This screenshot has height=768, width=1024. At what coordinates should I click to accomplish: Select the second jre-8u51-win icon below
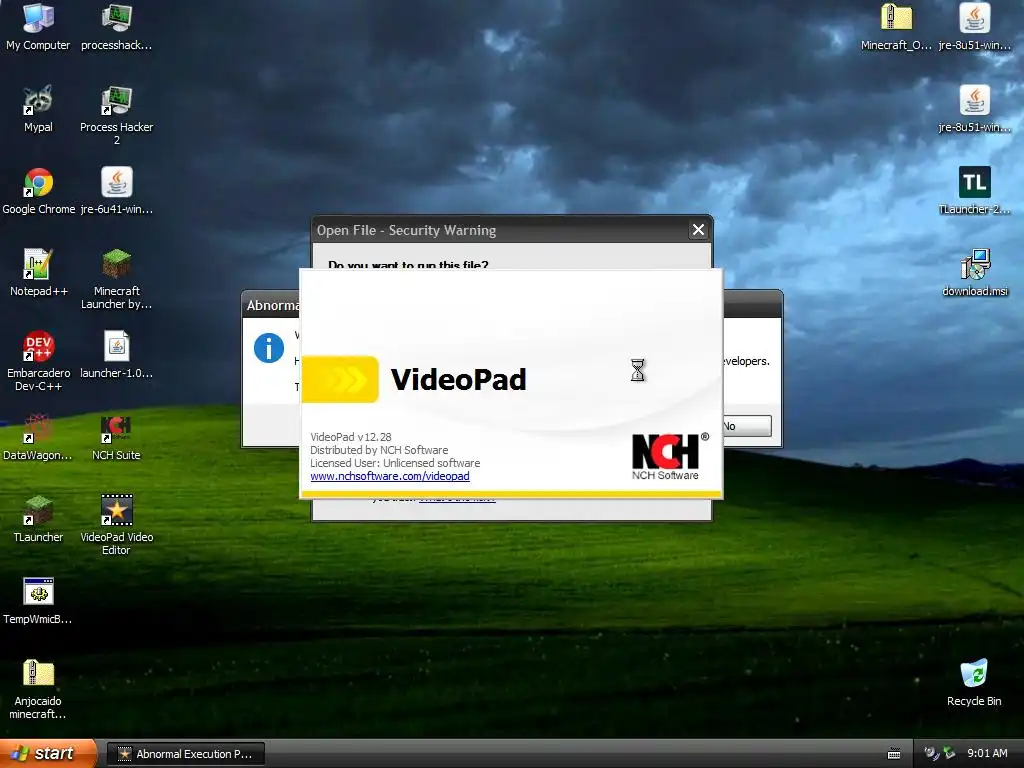coord(974,108)
